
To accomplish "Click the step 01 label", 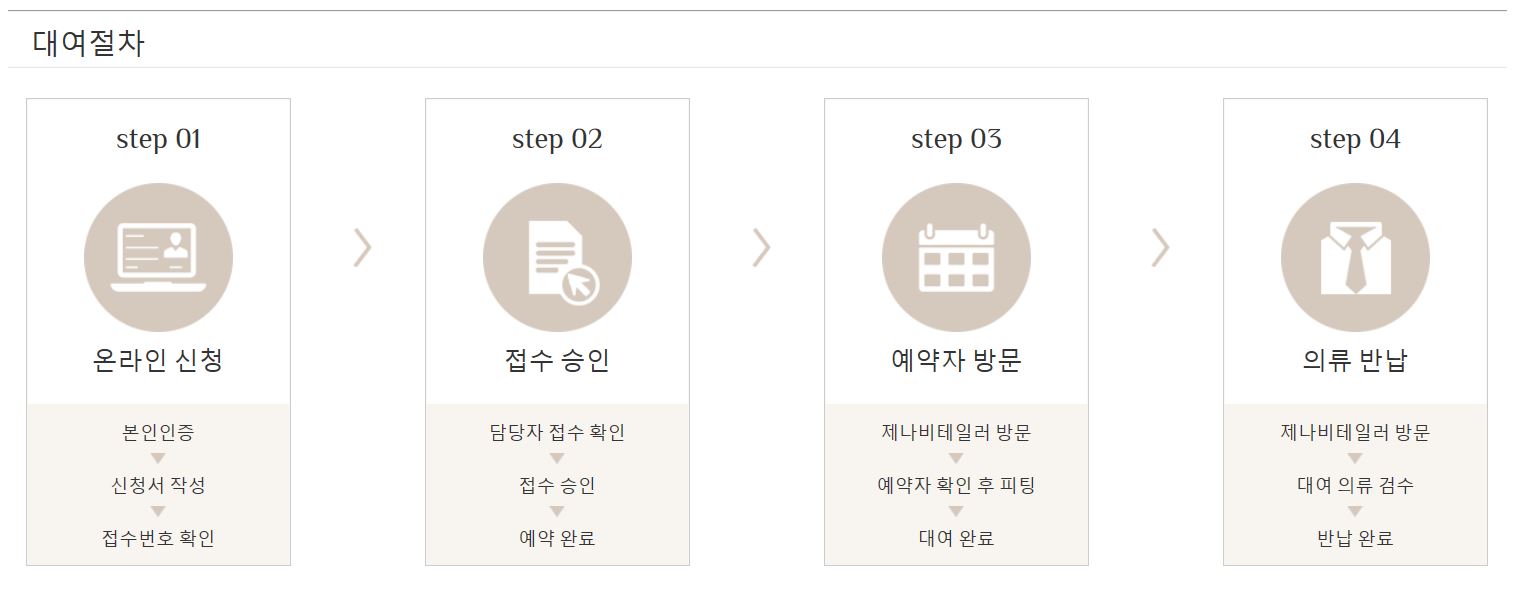I will 158,139.
